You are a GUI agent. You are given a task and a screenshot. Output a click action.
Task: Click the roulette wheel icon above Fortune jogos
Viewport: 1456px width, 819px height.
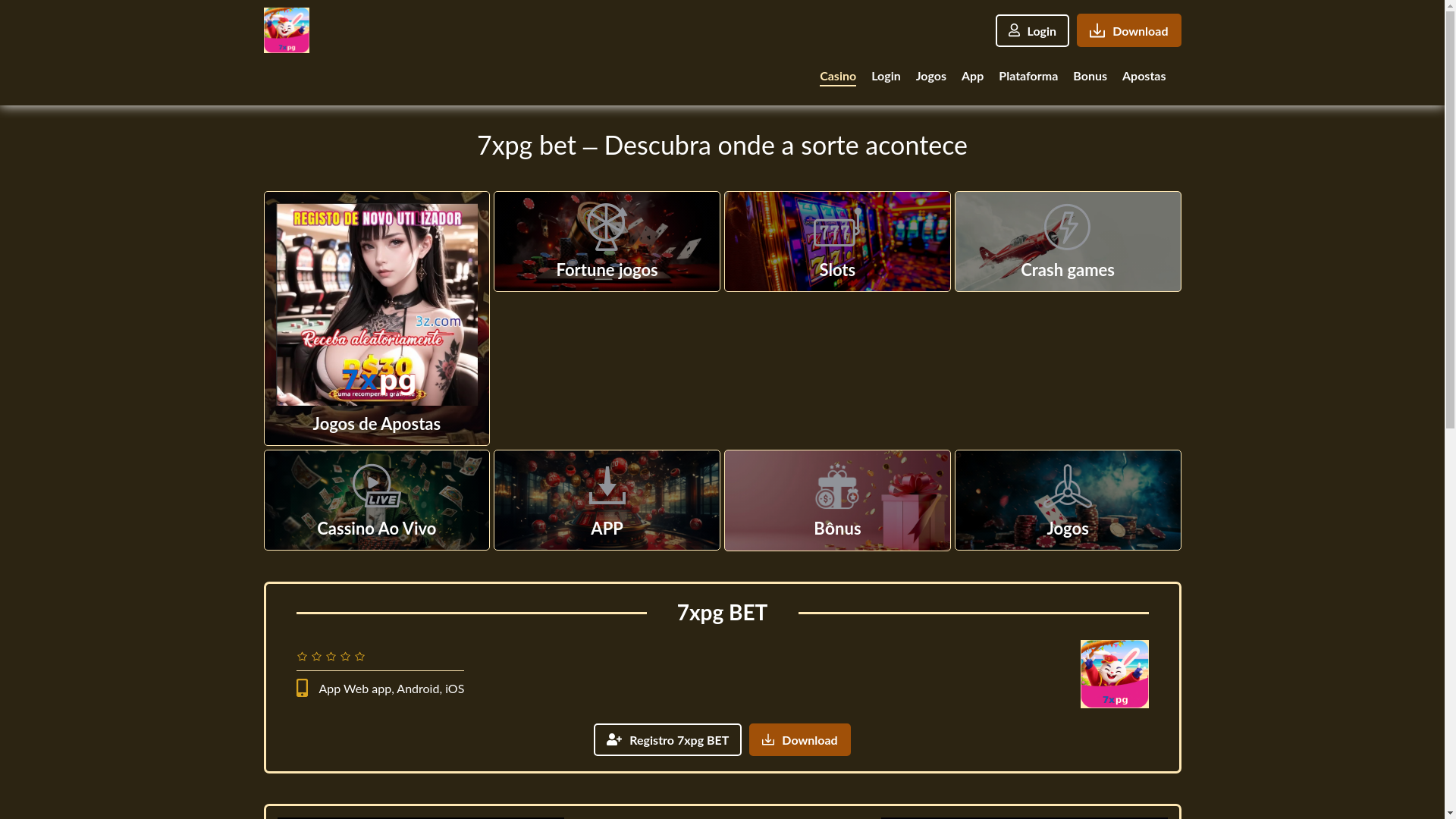tap(607, 227)
